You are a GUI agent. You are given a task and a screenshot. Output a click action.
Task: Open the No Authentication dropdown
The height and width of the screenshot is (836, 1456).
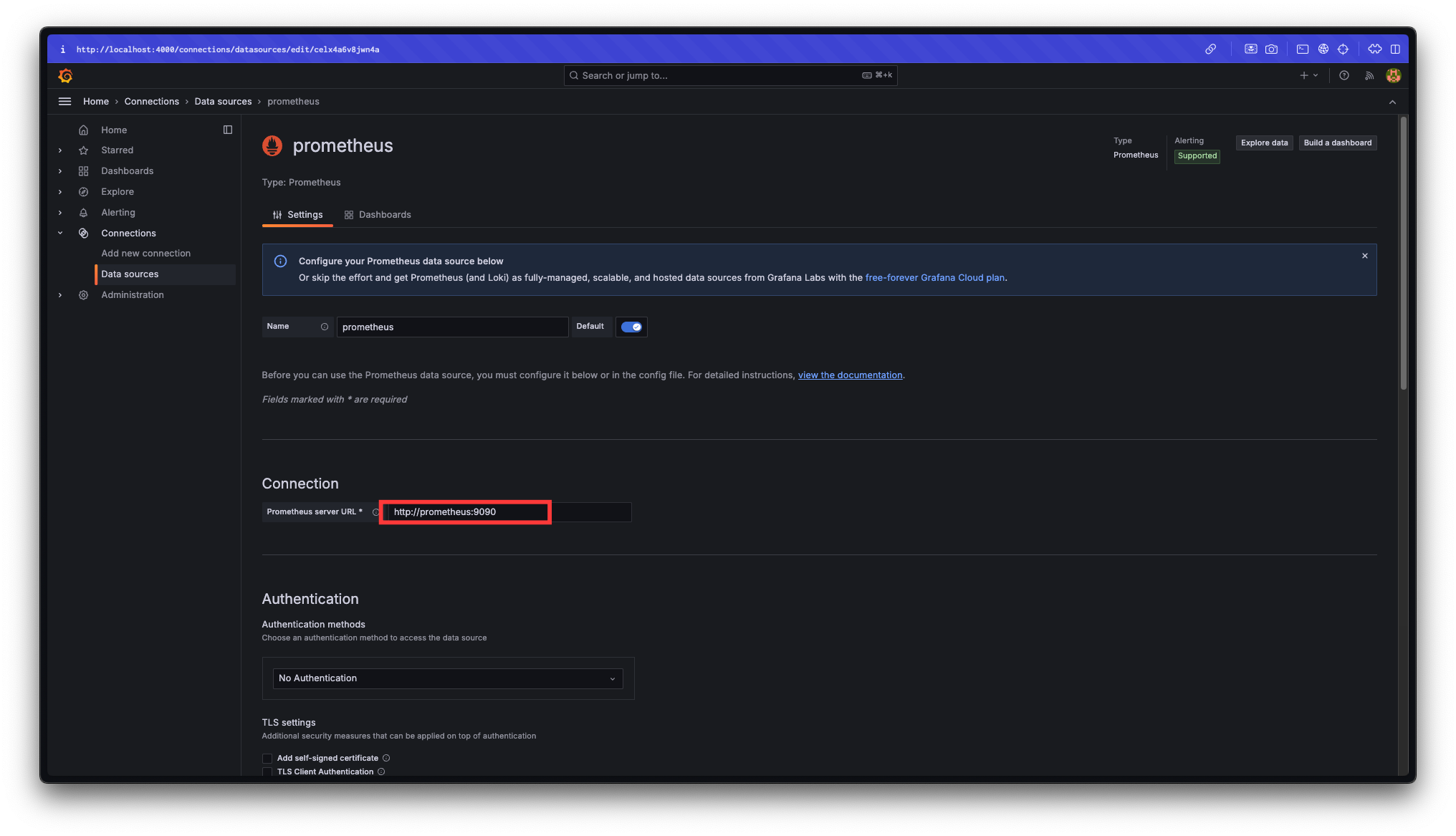tap(447, 678)
